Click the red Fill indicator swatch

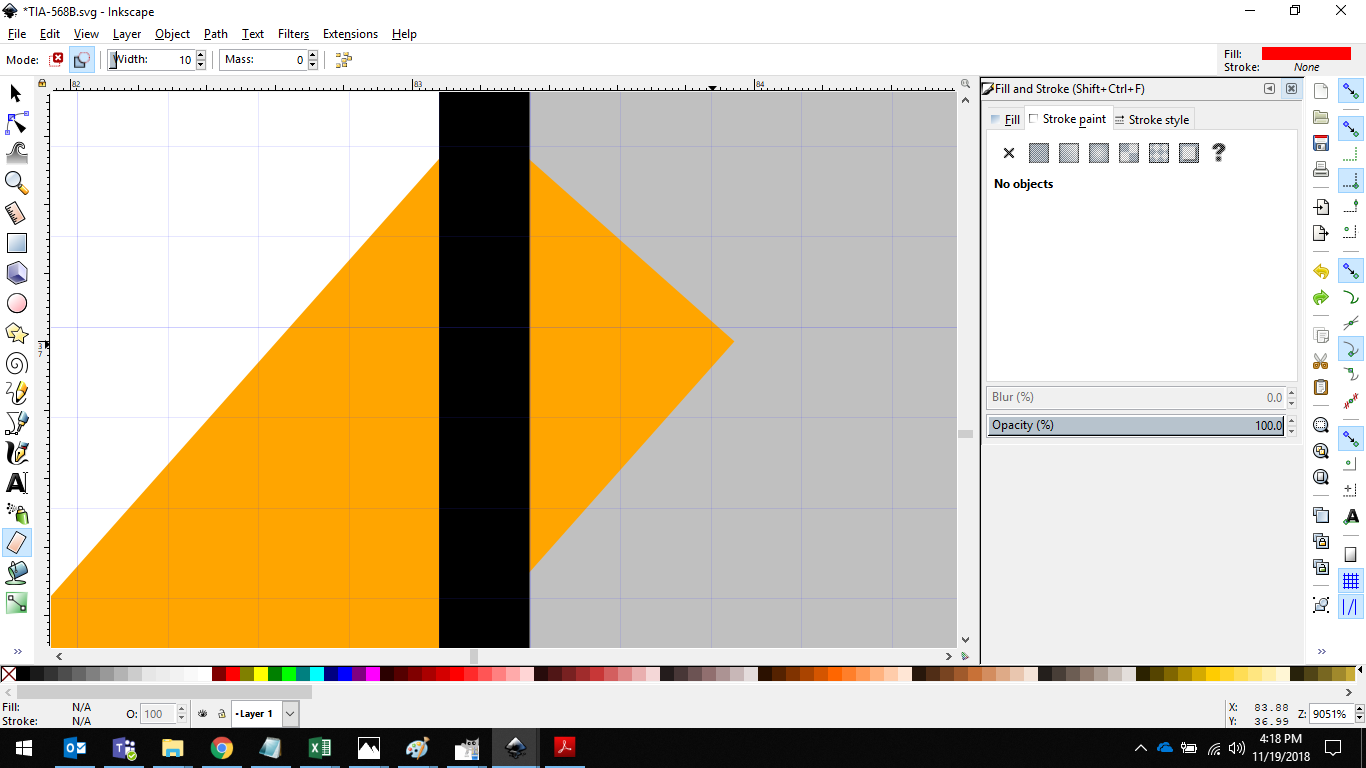[1306, 53]
